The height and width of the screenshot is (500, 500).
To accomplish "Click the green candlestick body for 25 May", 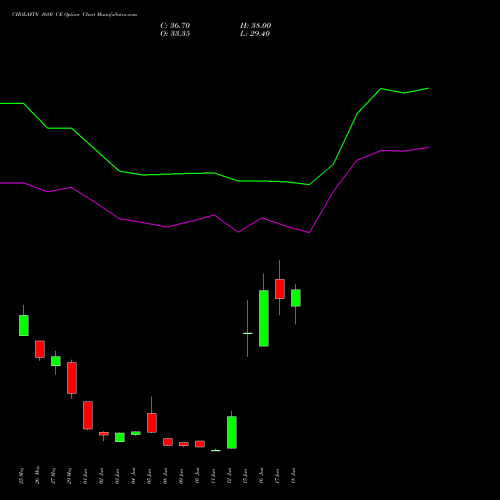I will 24,325.
